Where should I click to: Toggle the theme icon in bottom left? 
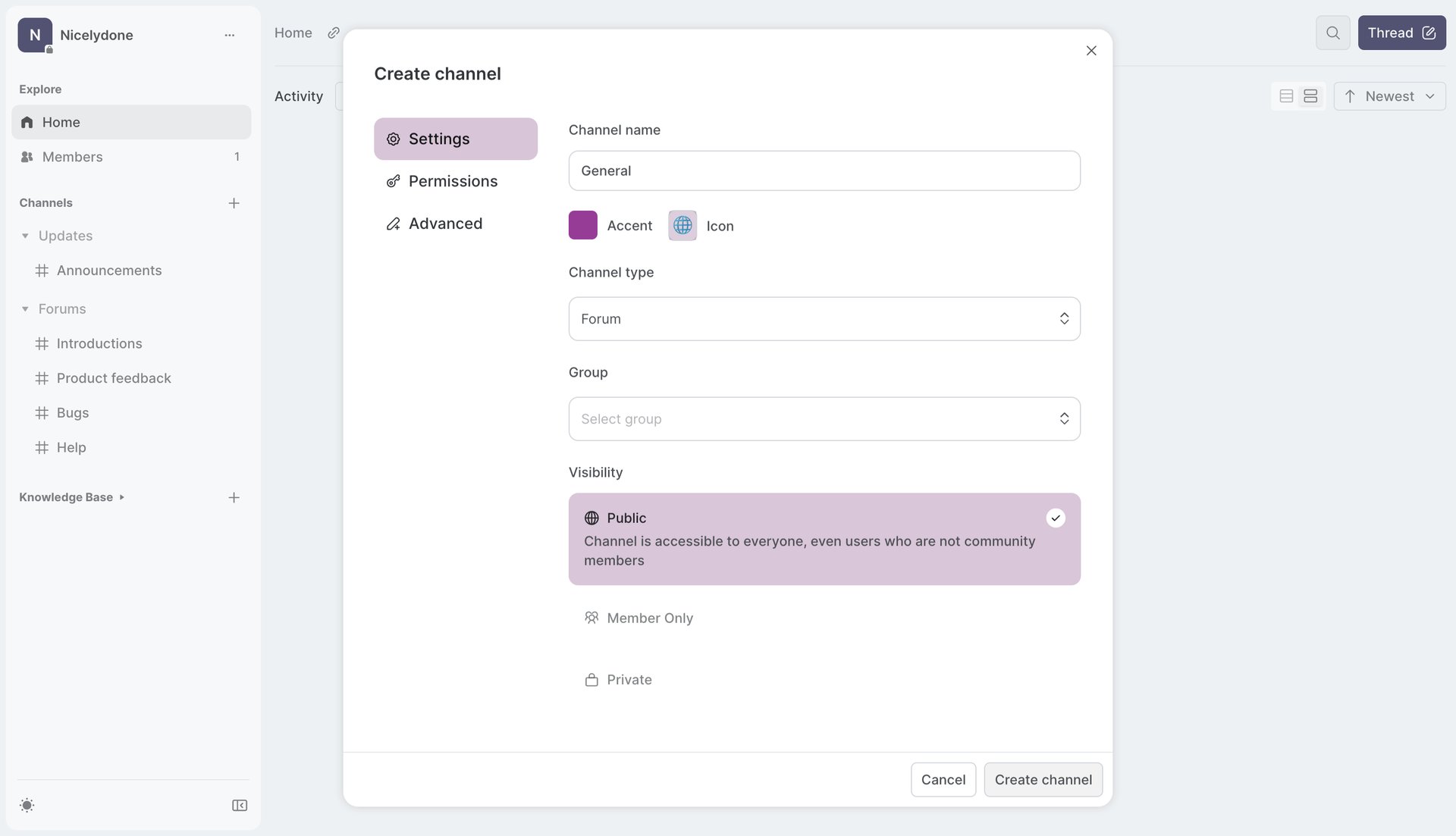(27, 805)
